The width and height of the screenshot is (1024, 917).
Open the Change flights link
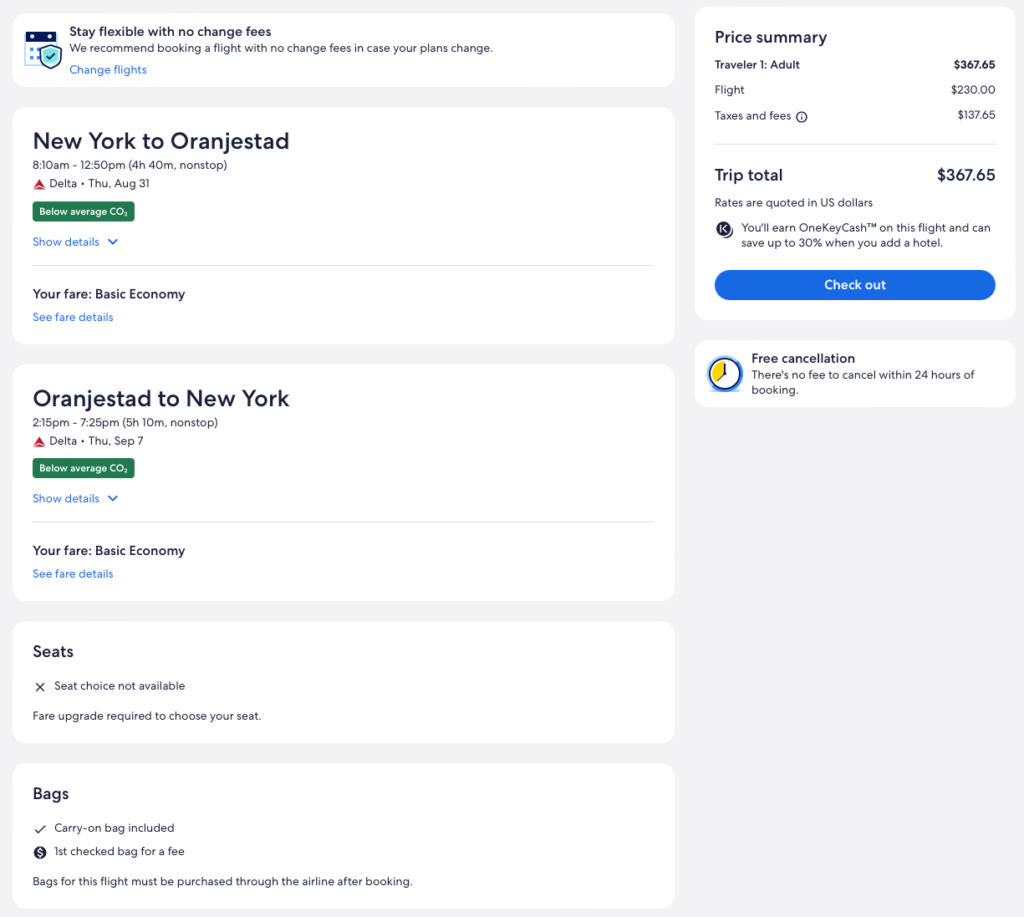coord(108,70)
